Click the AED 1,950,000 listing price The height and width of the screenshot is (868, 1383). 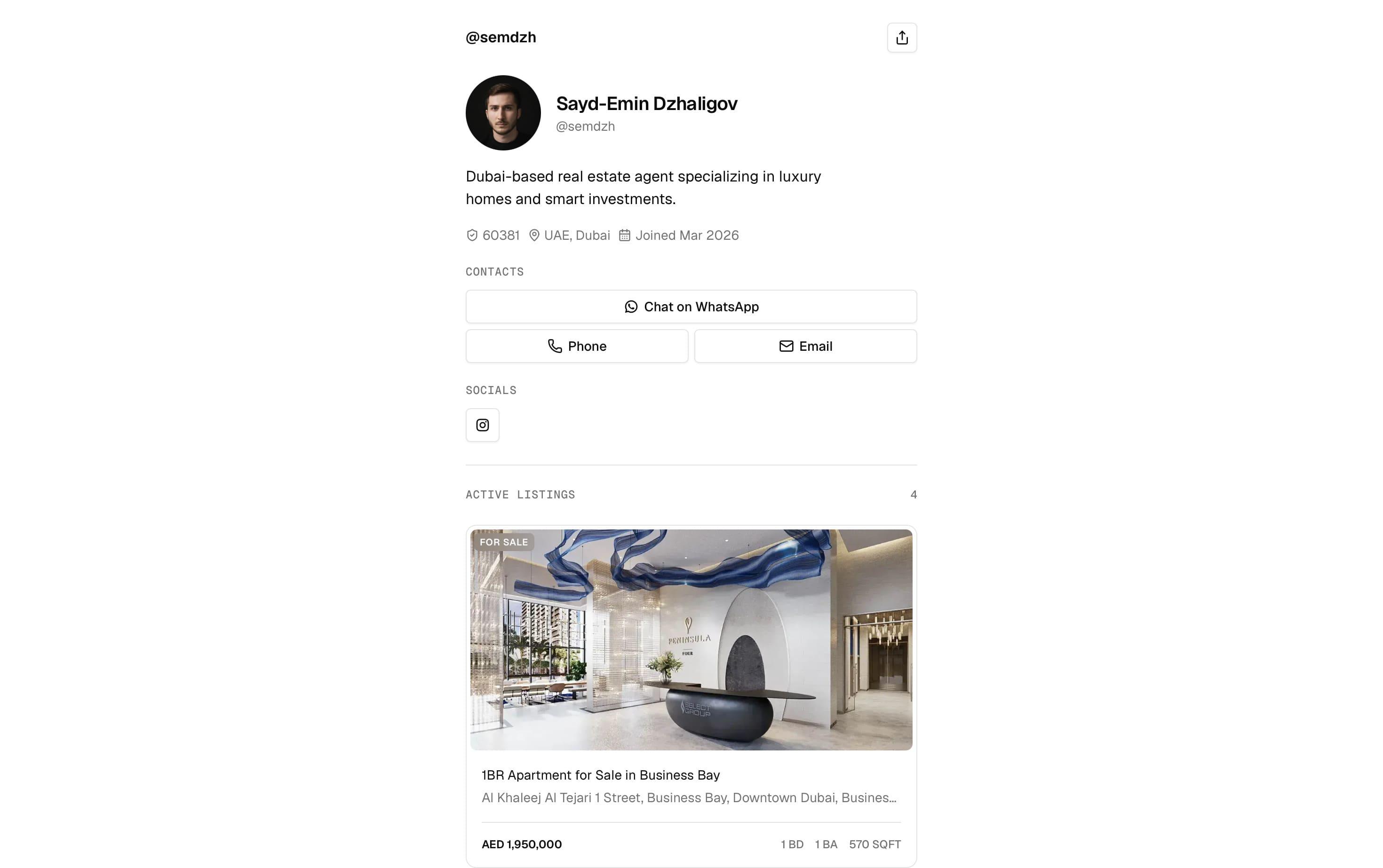(522, 844)
